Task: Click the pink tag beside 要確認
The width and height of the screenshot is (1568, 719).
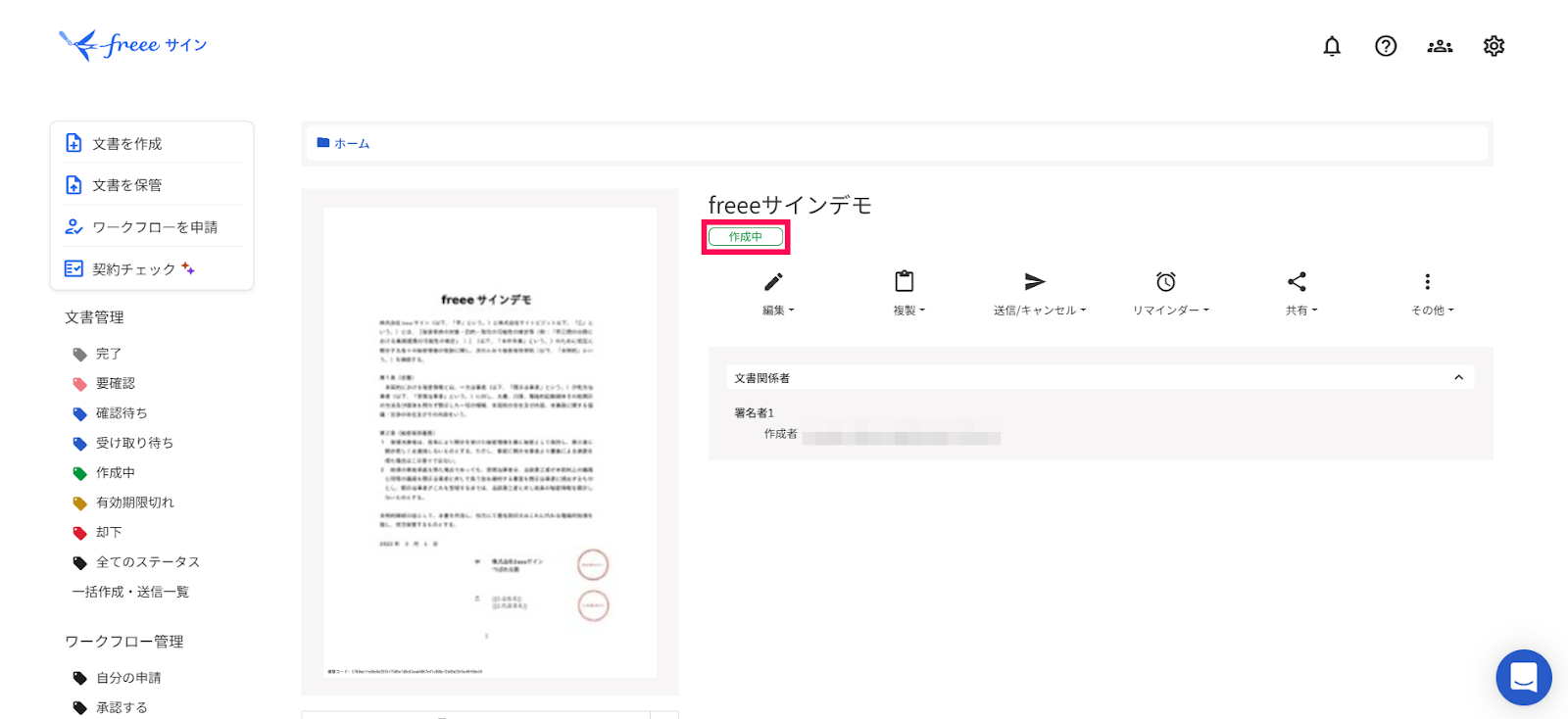Action: (80, 384)
